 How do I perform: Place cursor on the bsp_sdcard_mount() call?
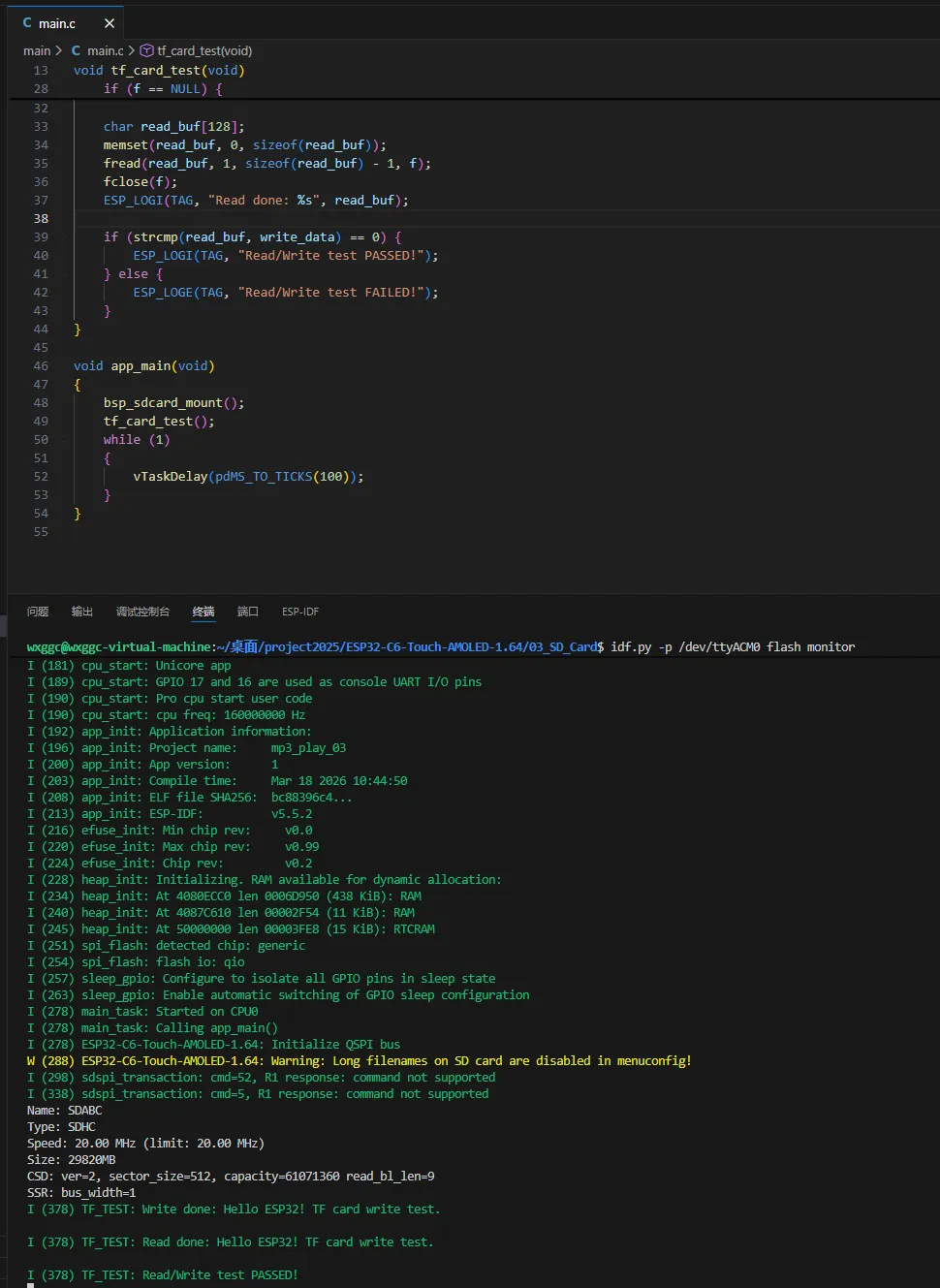point(165,402)
